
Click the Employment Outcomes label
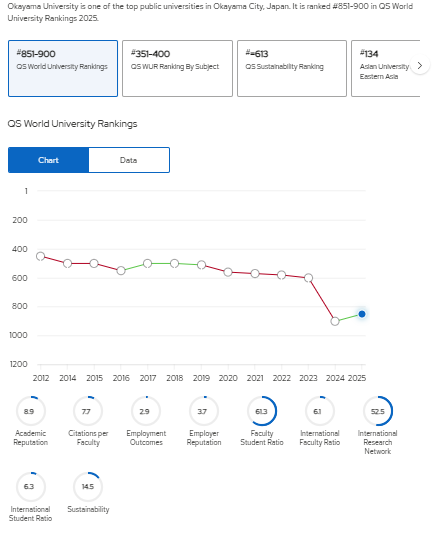(146, 438)
